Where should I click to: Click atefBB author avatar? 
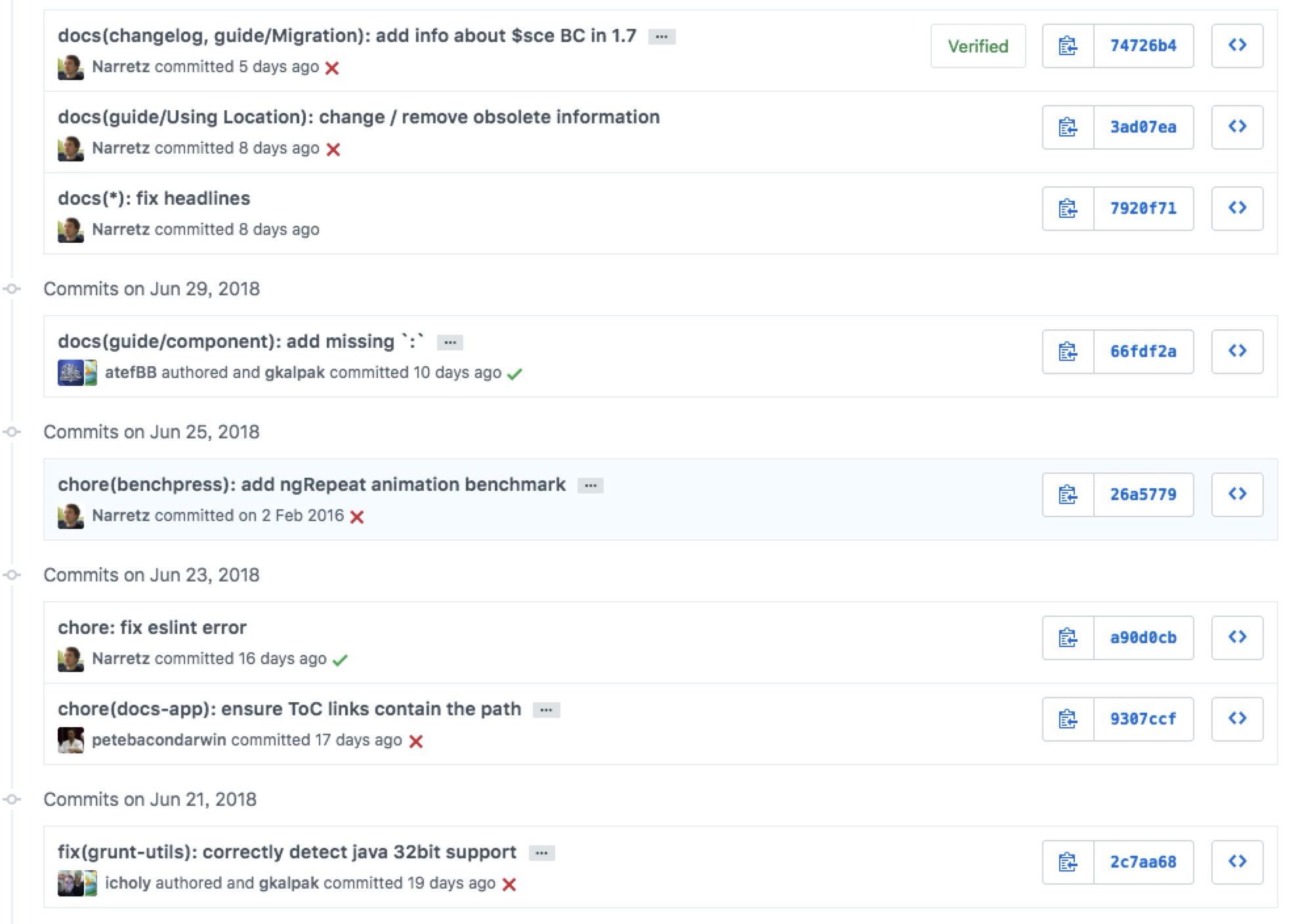click(x=70, y=373)
